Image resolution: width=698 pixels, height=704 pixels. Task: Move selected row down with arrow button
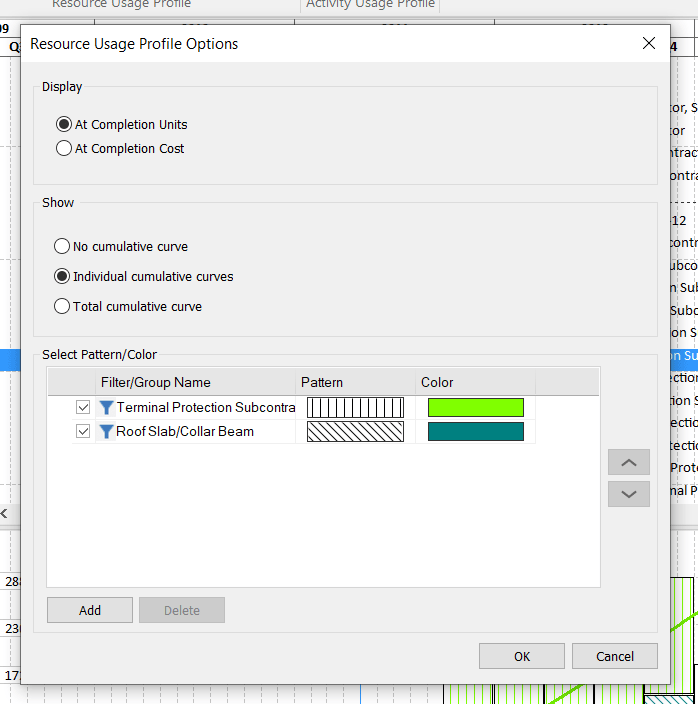coord(629,494)
